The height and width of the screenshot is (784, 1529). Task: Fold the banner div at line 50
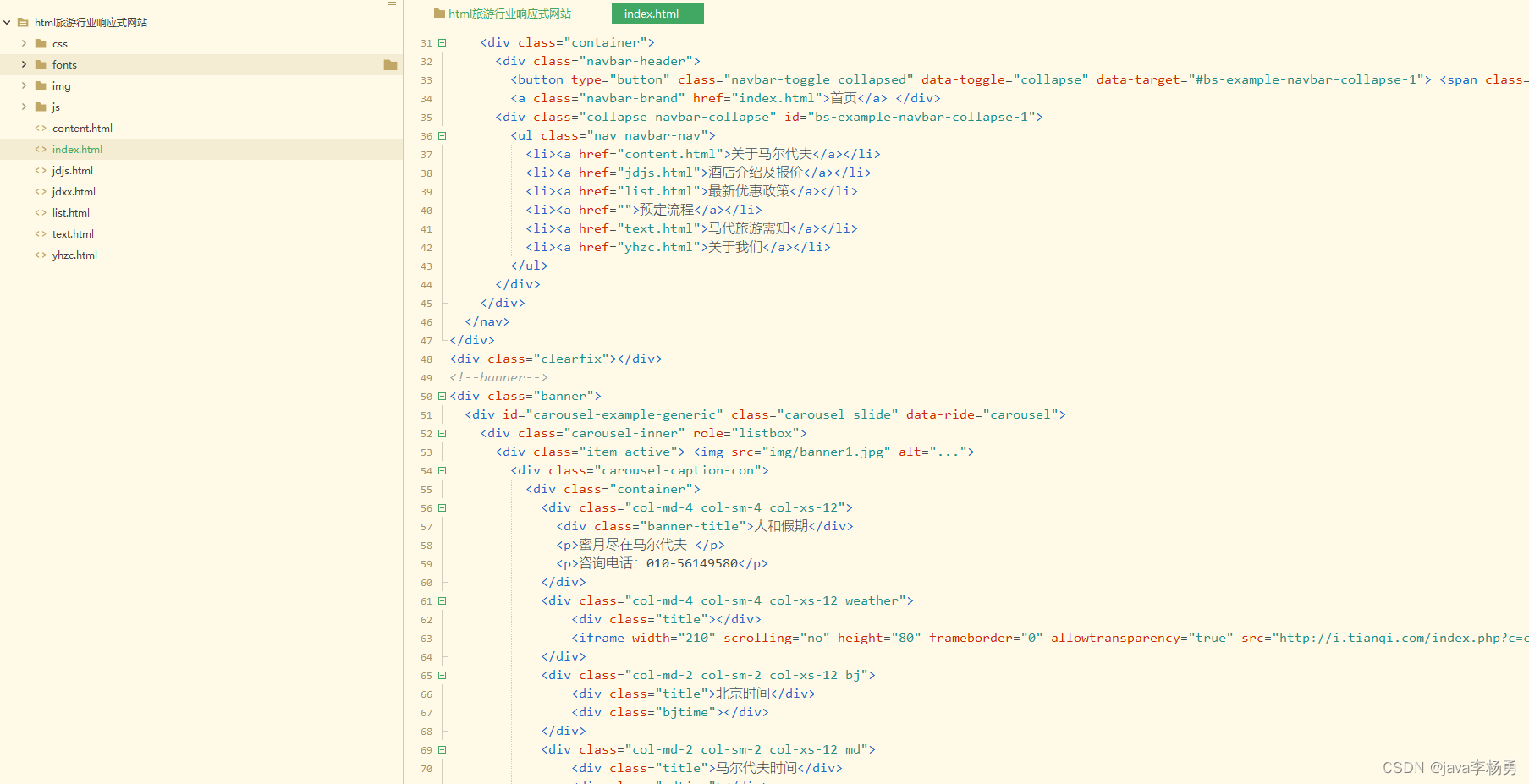[442, 396]
